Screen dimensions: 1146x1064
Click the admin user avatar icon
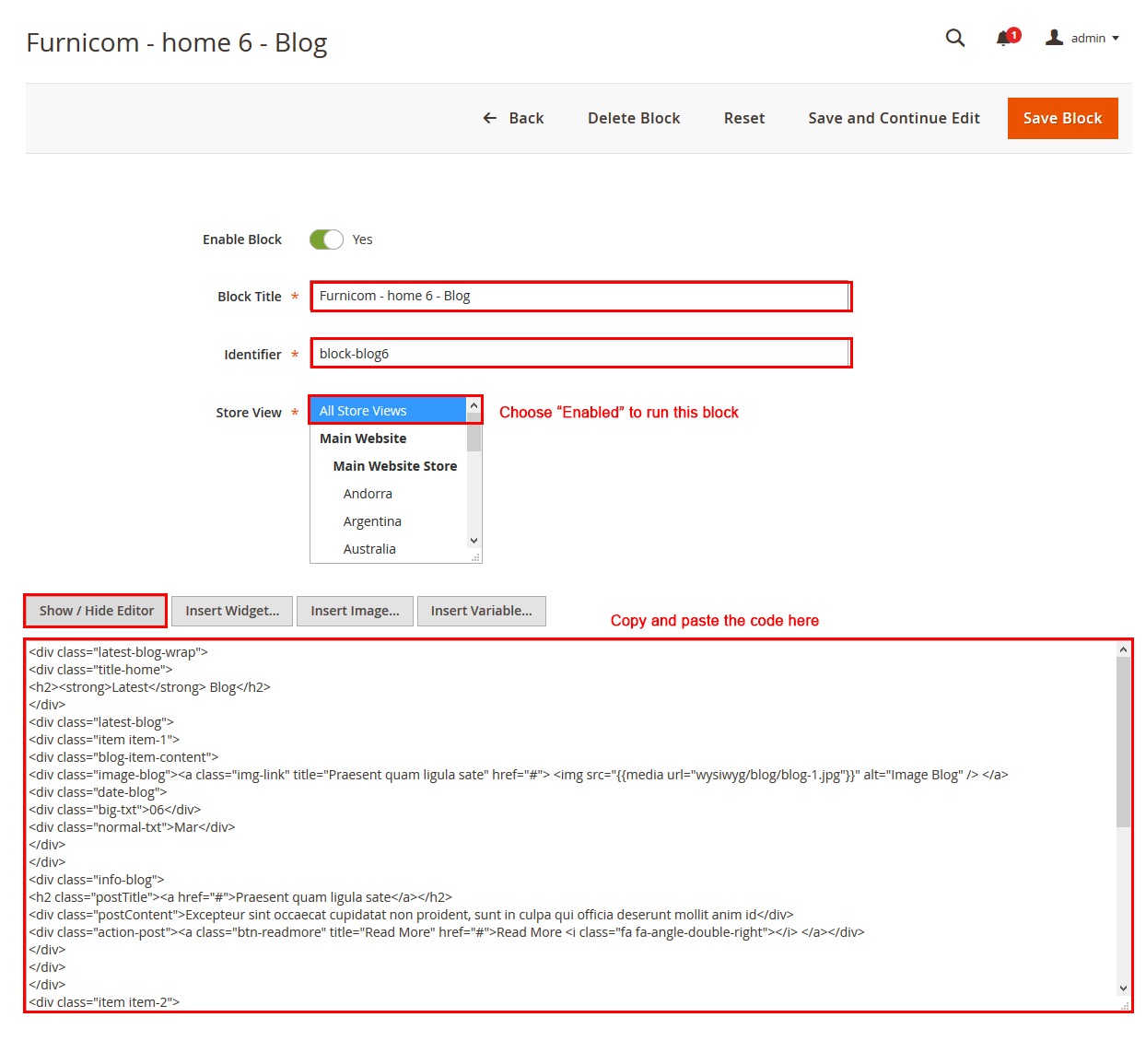tap(1055, 38)
